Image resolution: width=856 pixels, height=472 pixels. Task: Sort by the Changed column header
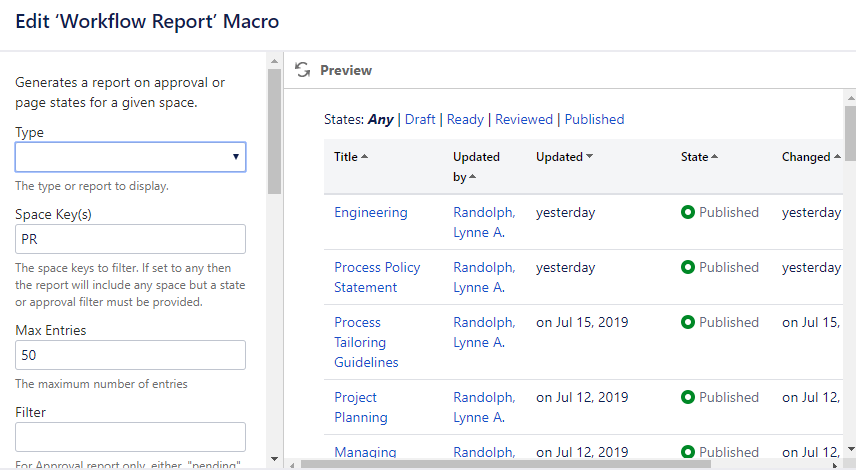810,157
